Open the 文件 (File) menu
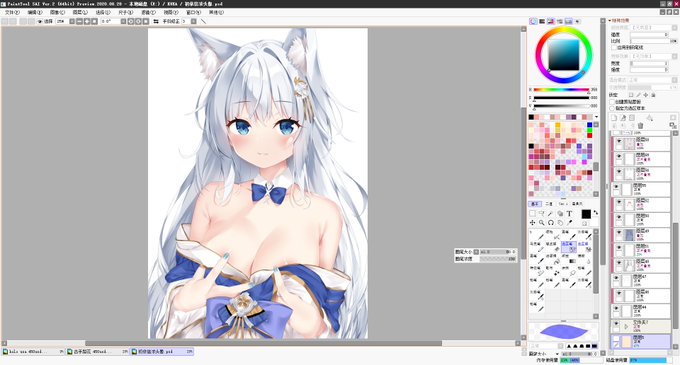680x365 pixels. 12,13
